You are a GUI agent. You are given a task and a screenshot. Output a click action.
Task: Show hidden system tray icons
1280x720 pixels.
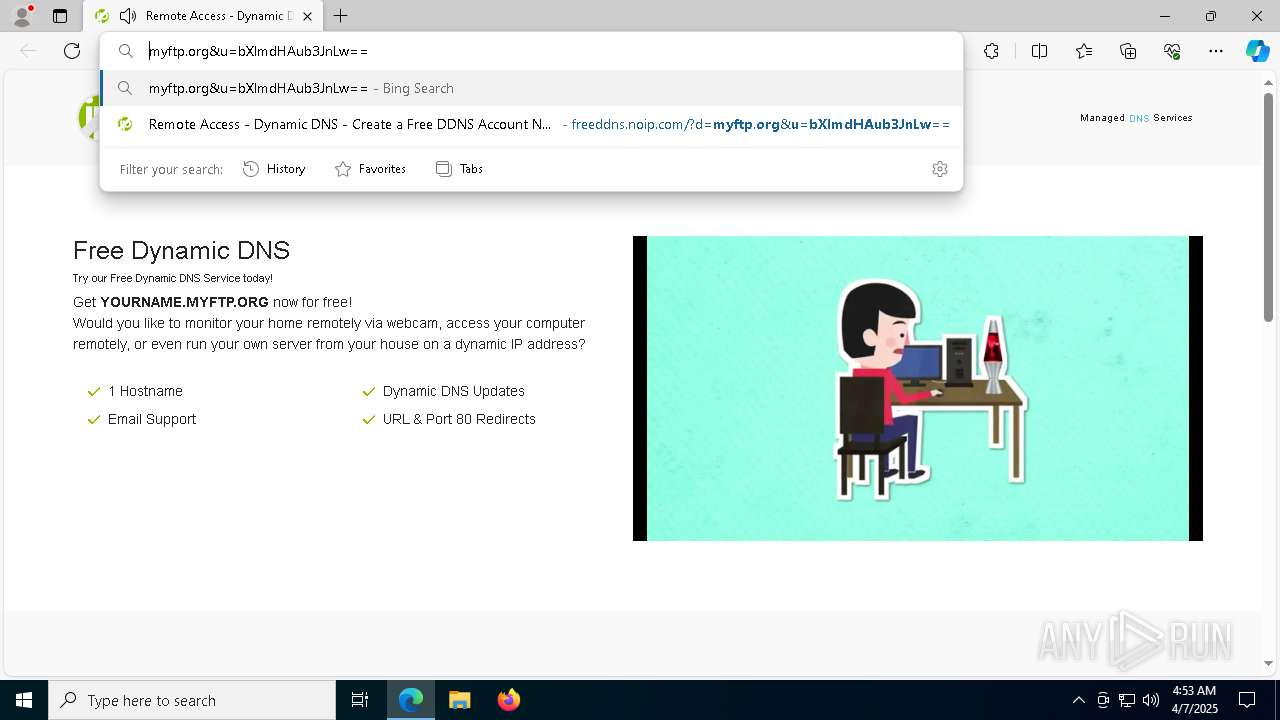1078,700
